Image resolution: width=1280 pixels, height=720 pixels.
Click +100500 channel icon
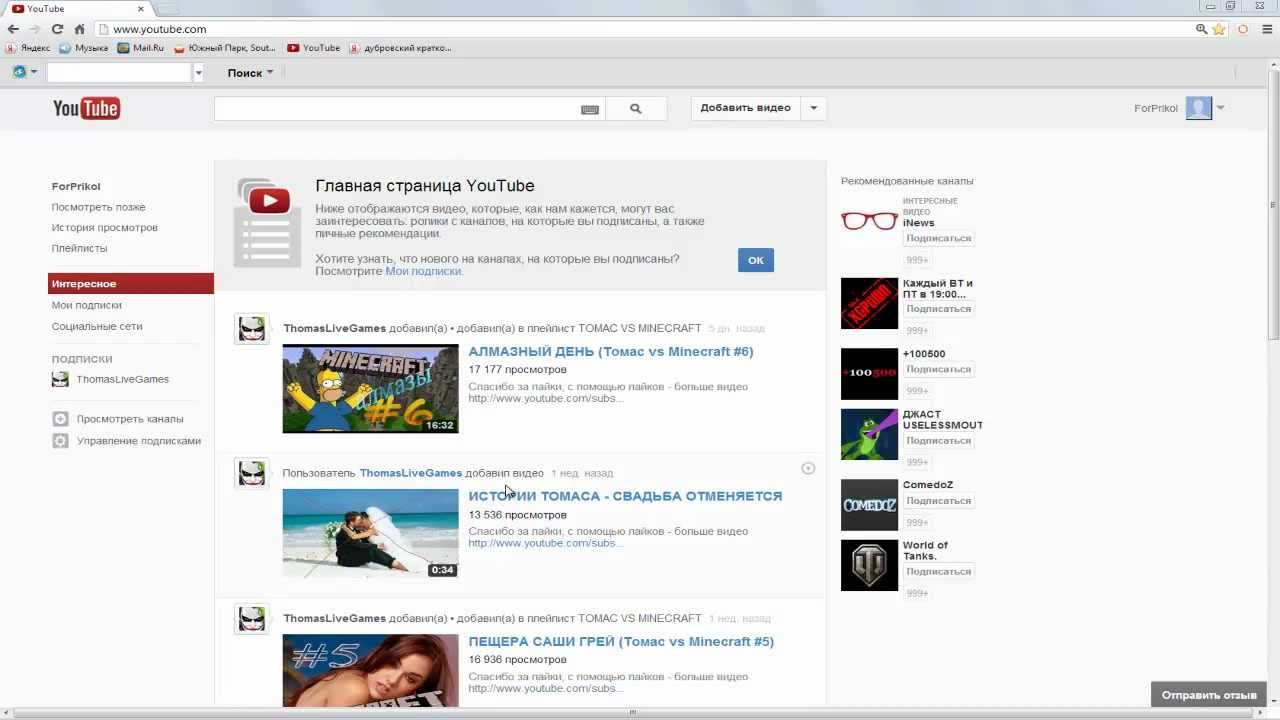click(869, 374)
